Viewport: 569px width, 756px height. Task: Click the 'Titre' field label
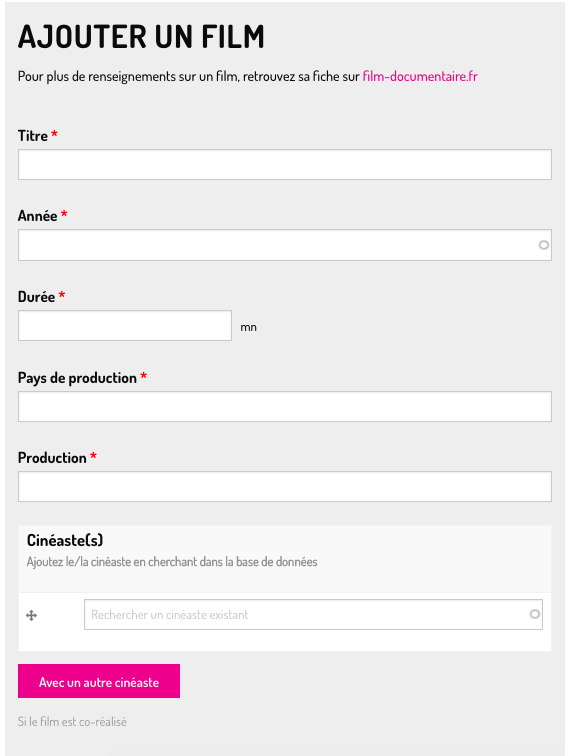(x=33, y=136)
